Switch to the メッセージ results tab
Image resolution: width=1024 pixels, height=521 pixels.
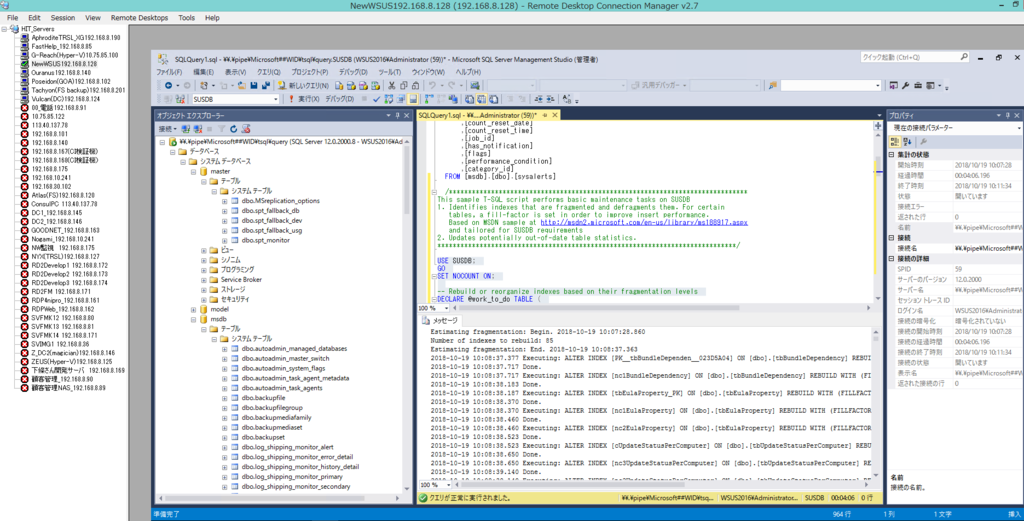(441, 321)
